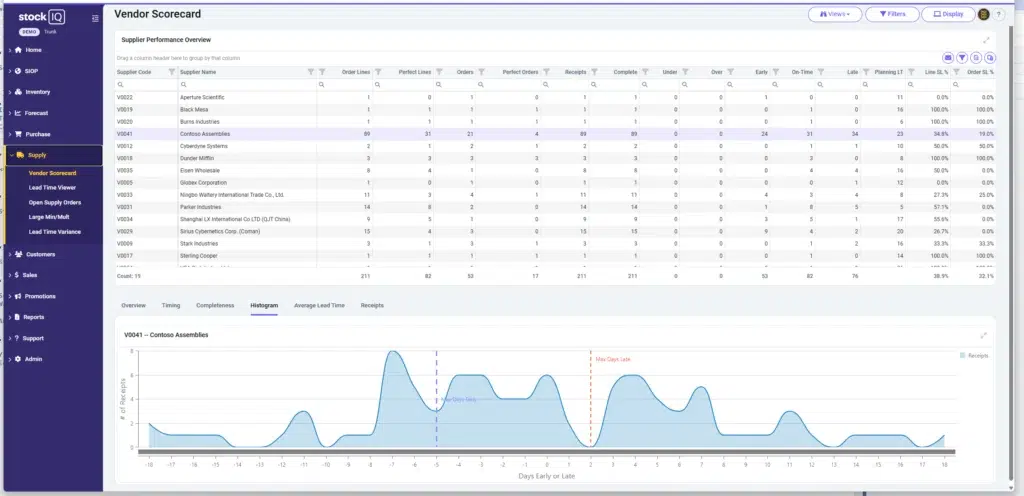Click the Max Days Late marker line

click(590, 398)
